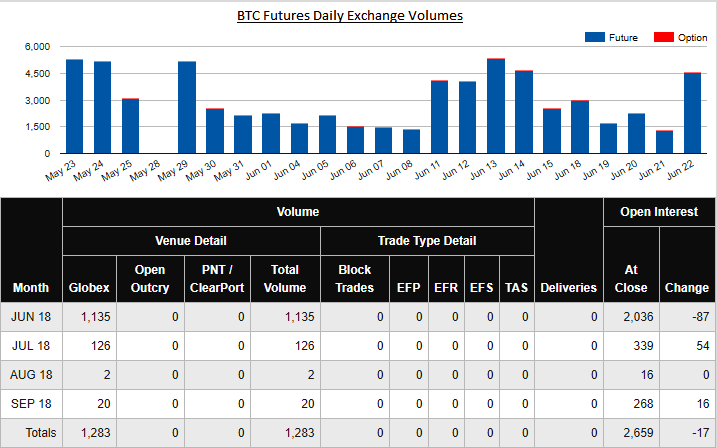Screen dimensions: 717x448
Task: Click the Globex column header
Action: coord(90,288)
